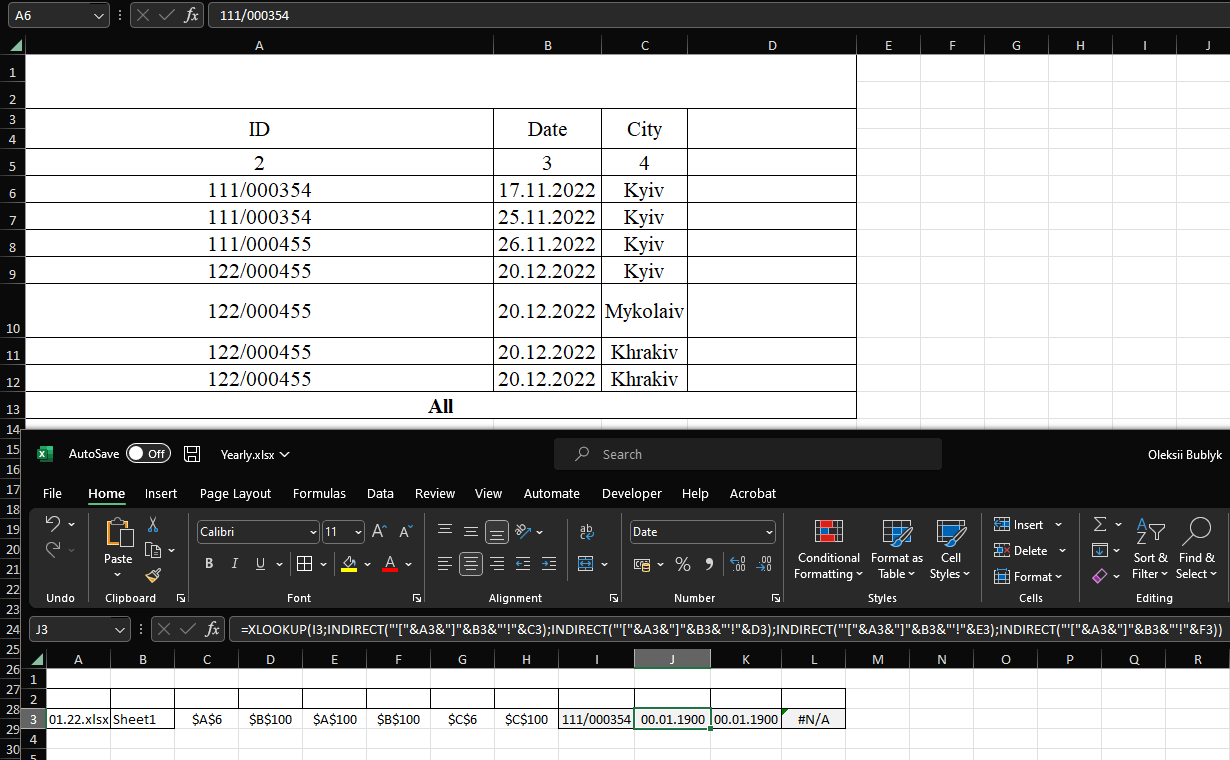Switch to the Formulas ribbon tab
Image resolution: width=1230 pixels, height=760 pixels.
(319, 493)
